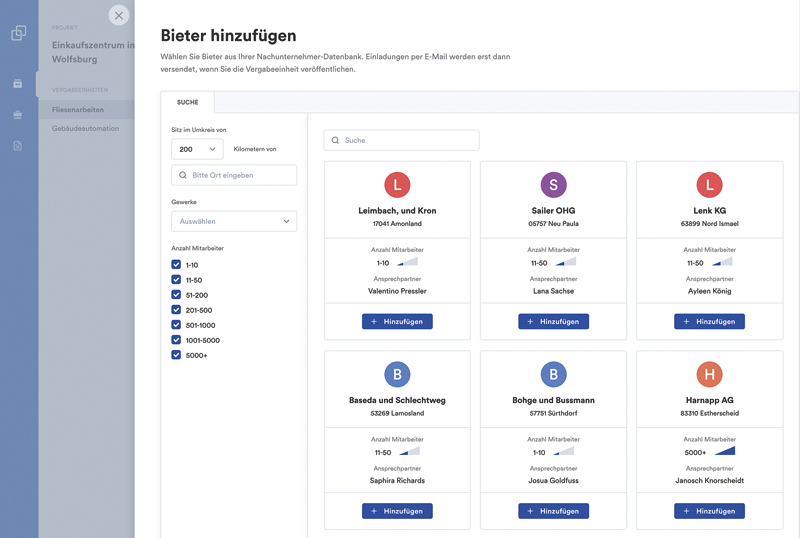
Task: Open the briefcase icon in left sidebar
Action: (18, 115)
